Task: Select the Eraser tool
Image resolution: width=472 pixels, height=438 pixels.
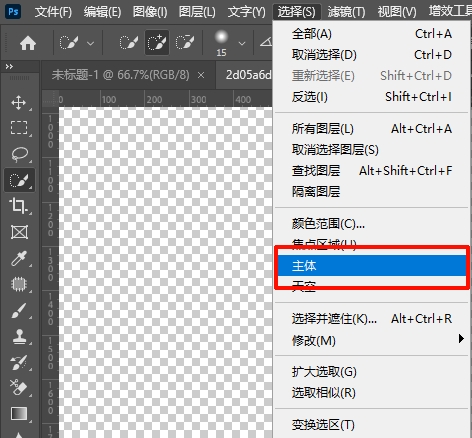Action: [x=19, y=388]
